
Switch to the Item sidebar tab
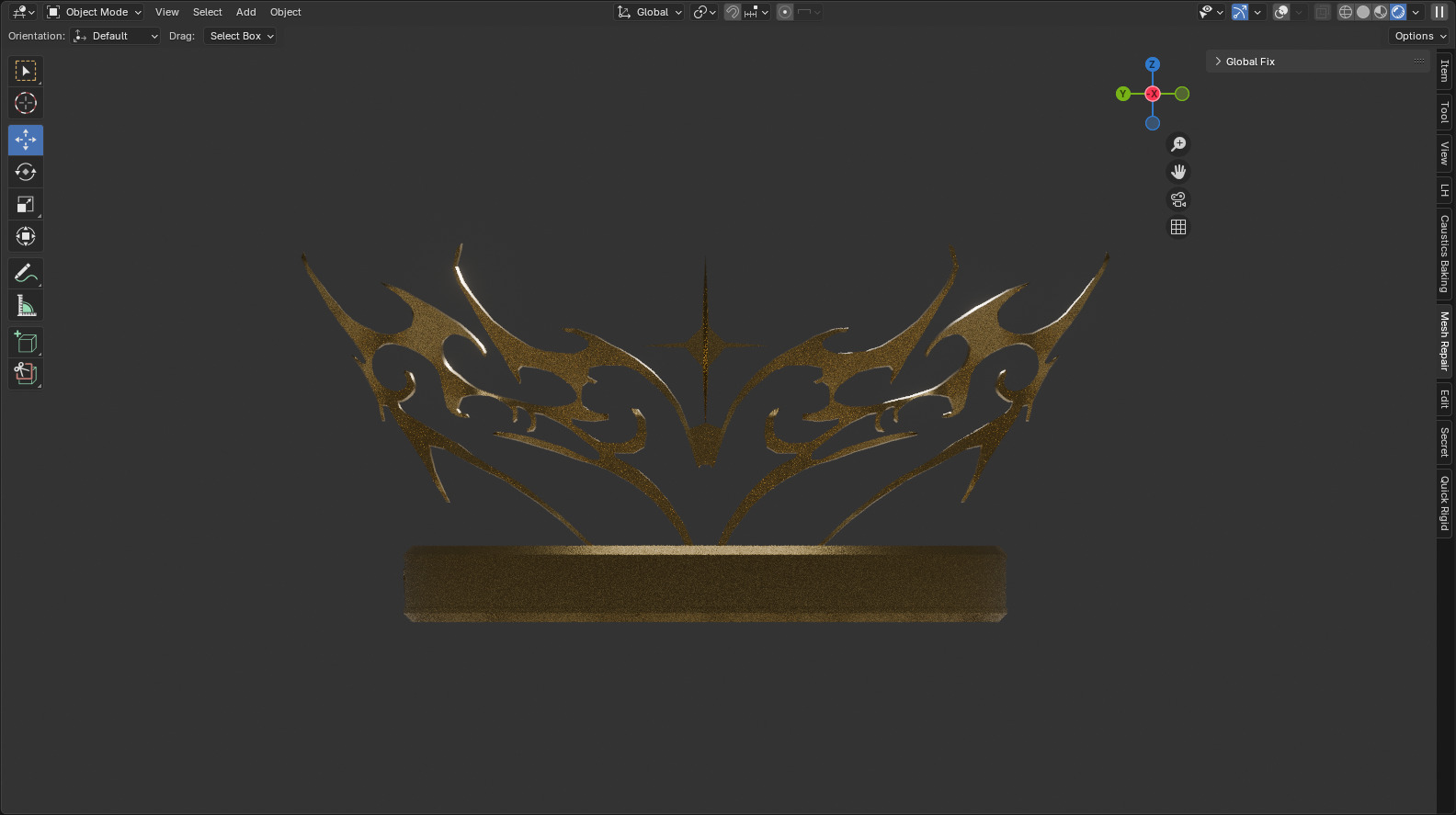(x=1445, y=71)
